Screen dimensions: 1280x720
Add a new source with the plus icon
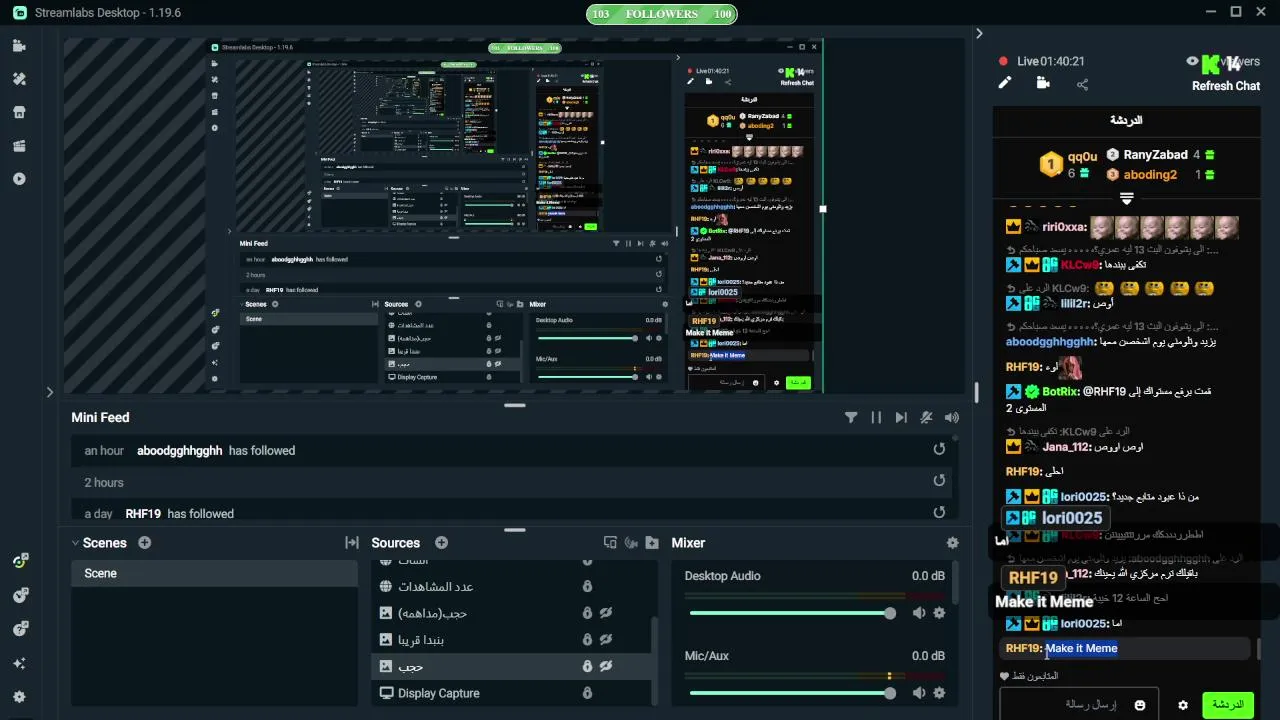(x=441, y=543)
